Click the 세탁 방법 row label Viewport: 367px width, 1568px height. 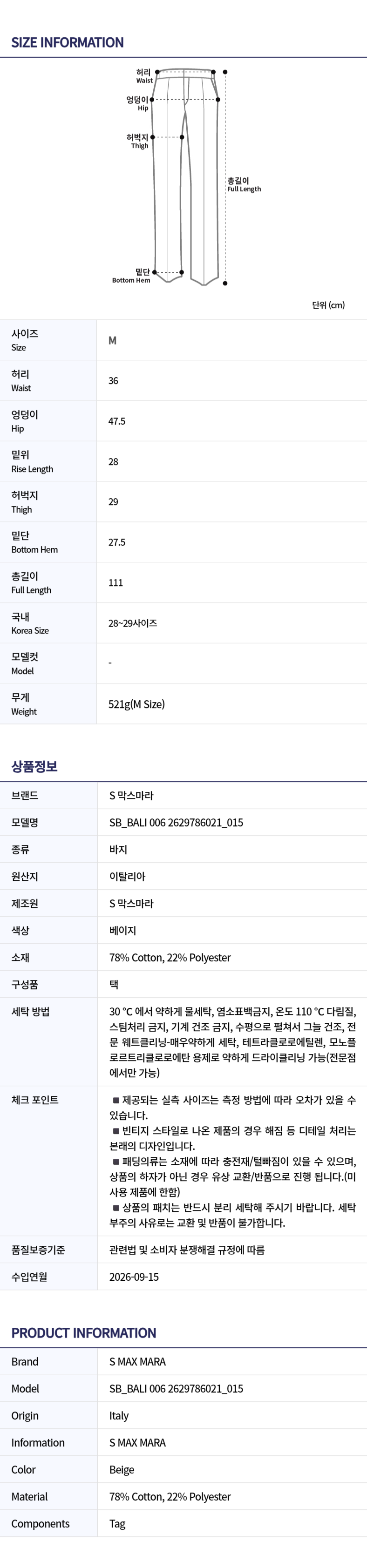[x=30, y=1012]
